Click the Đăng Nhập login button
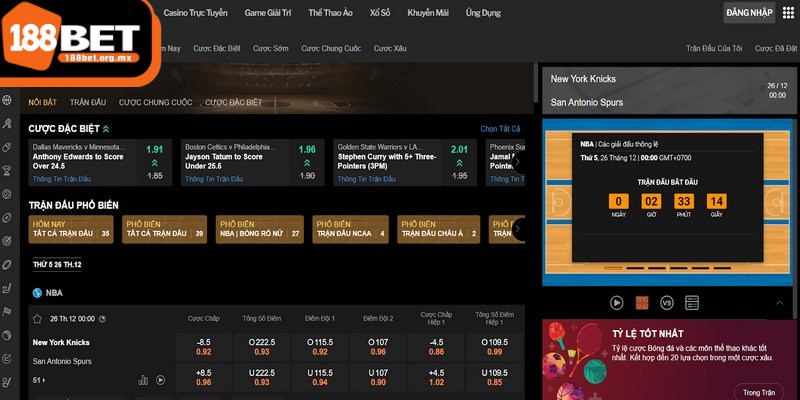 749,13
